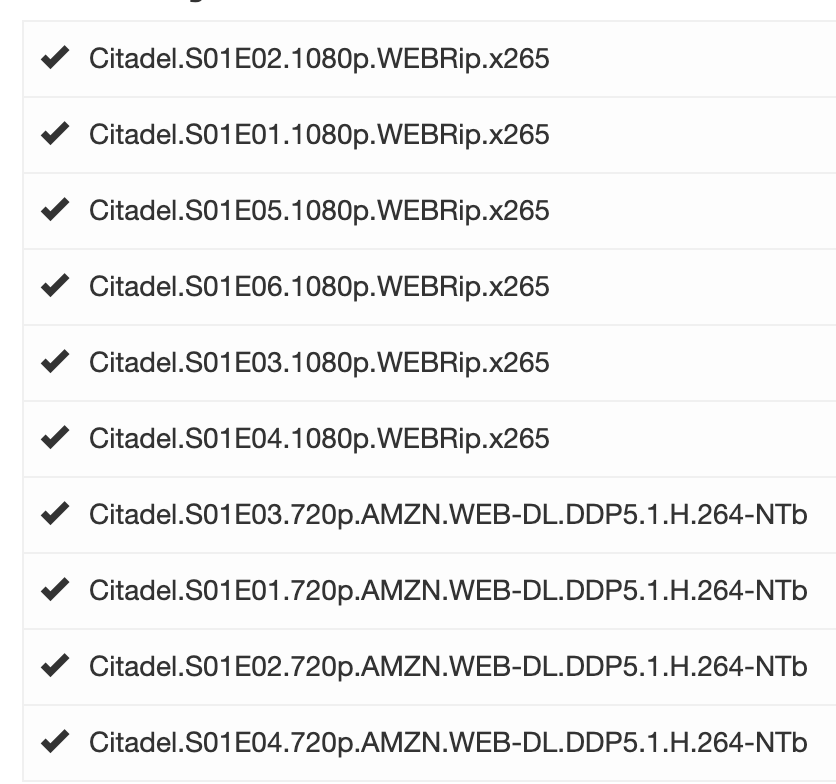
Task: Open Citadel.S01E01.1080p.WEBRip.x265 entry
Action: click(319, 135)
